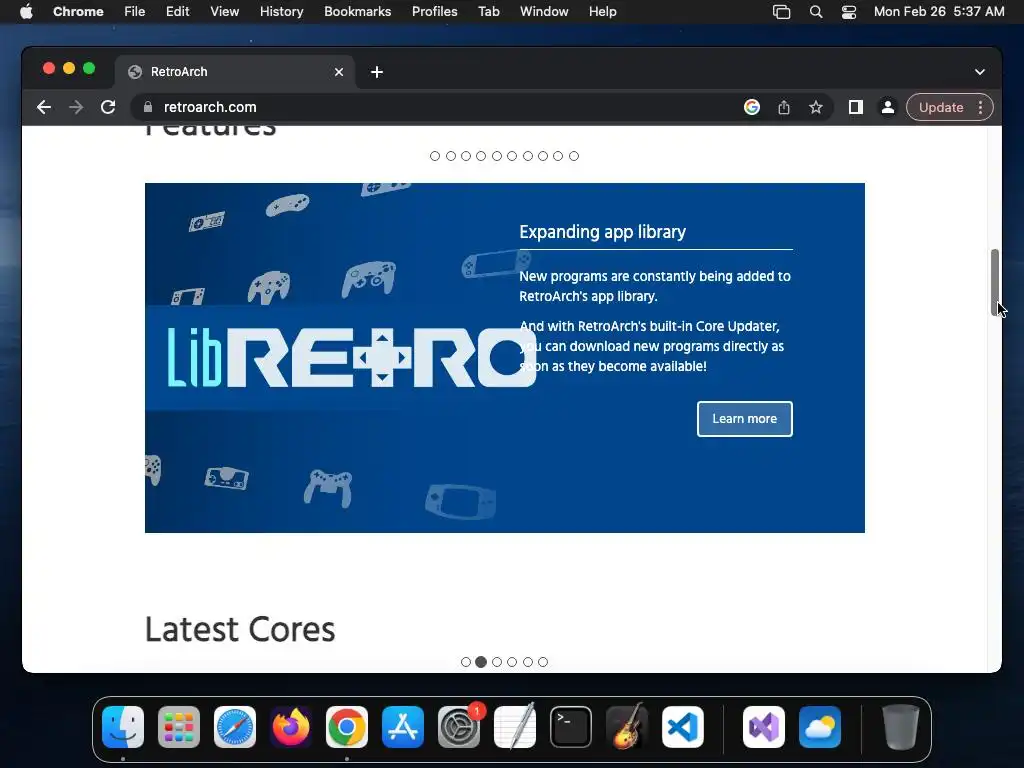
Task: Open the Bookmarks menu
Action: click(358, 12)
